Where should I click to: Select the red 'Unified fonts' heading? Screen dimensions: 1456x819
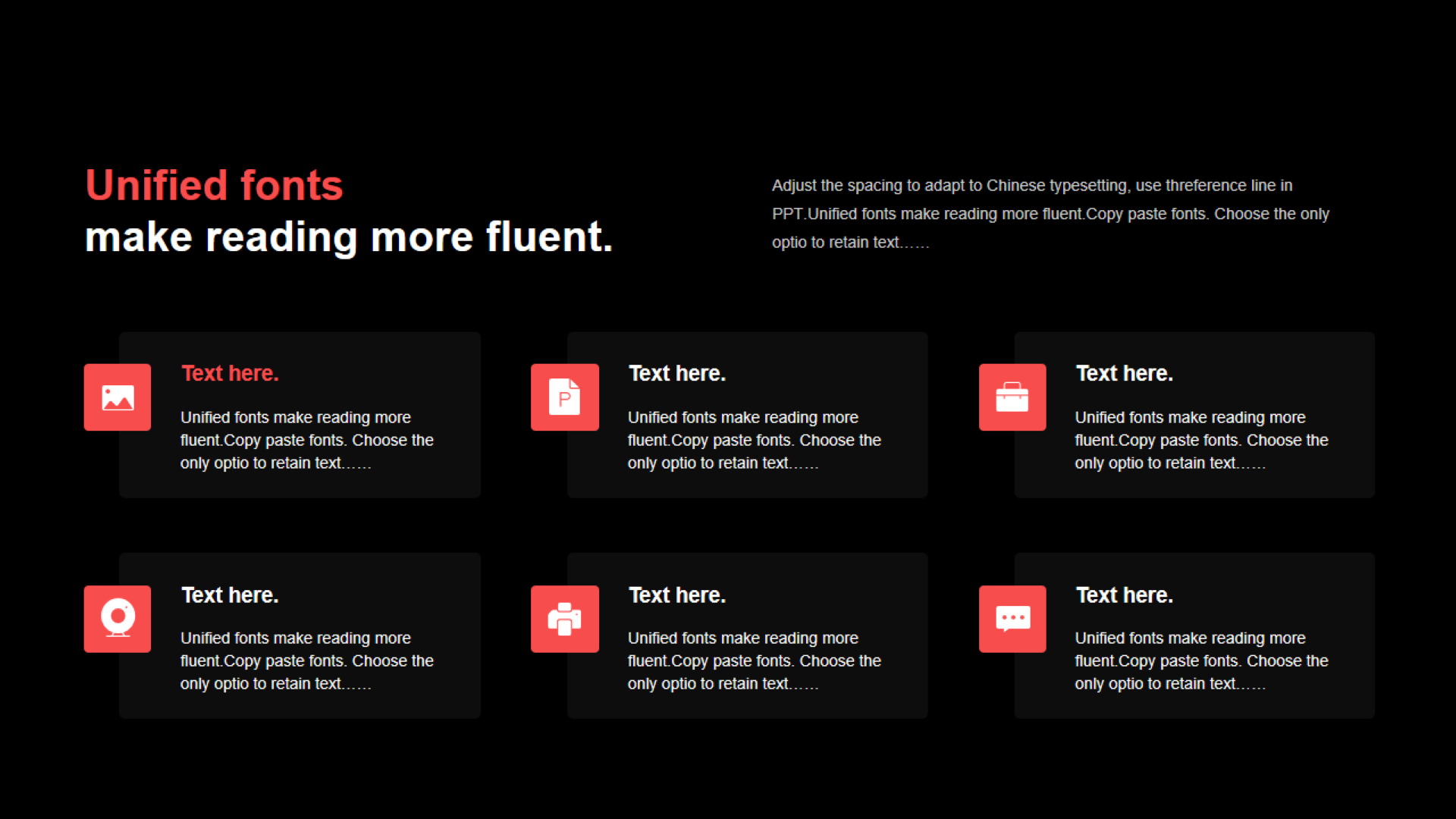(214, 186)
